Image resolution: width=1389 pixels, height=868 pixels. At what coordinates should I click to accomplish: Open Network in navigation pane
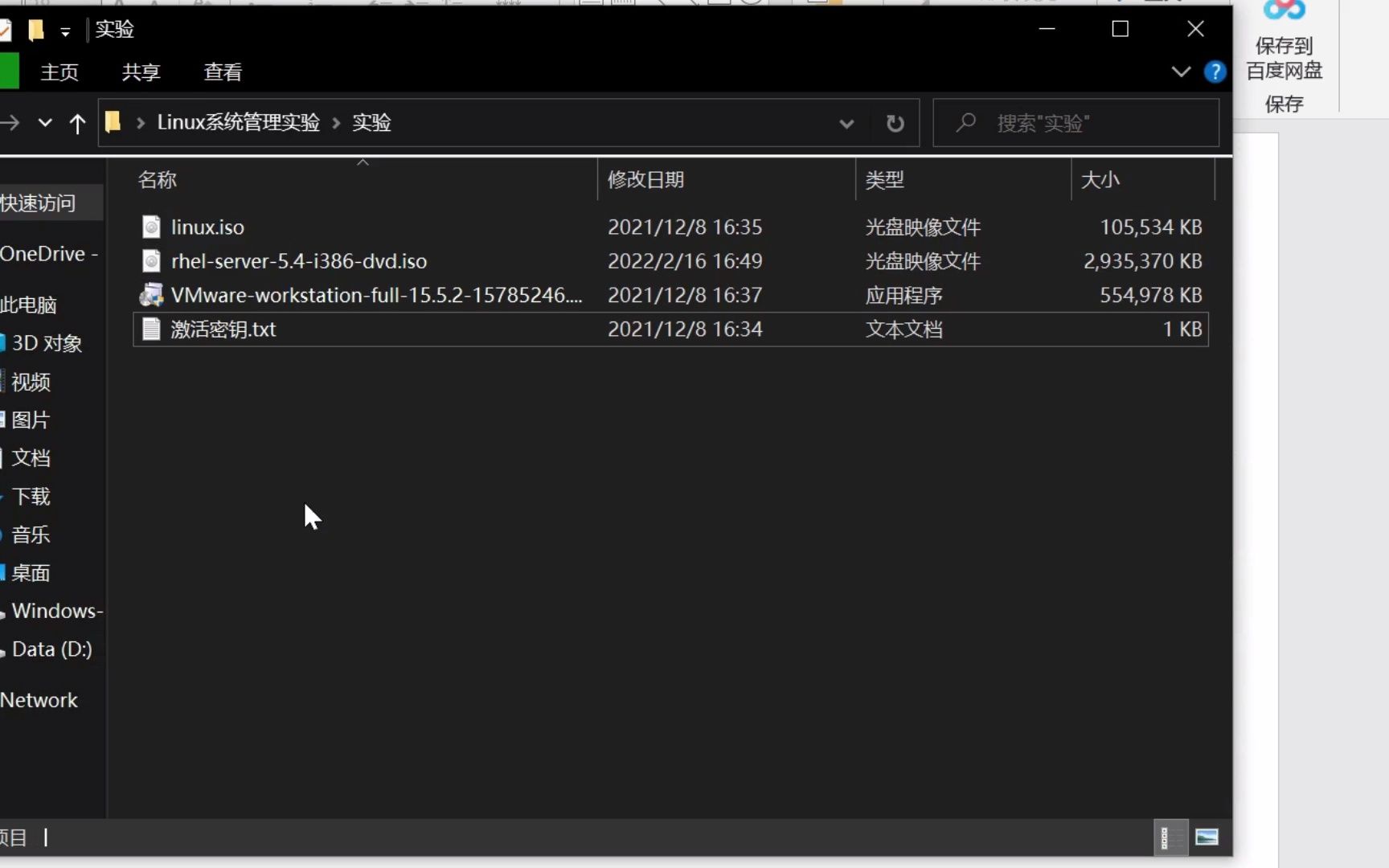click(39, 700)
